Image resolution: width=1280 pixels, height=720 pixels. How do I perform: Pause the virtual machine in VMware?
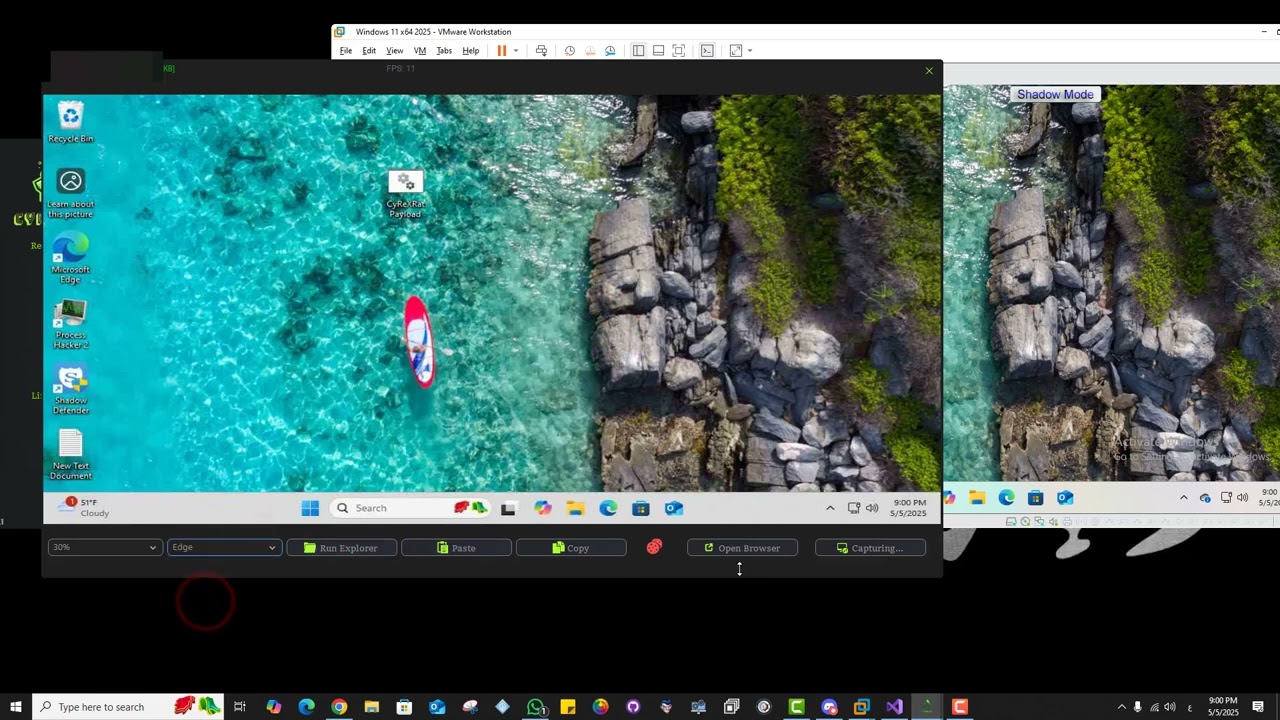click(501, 51)
